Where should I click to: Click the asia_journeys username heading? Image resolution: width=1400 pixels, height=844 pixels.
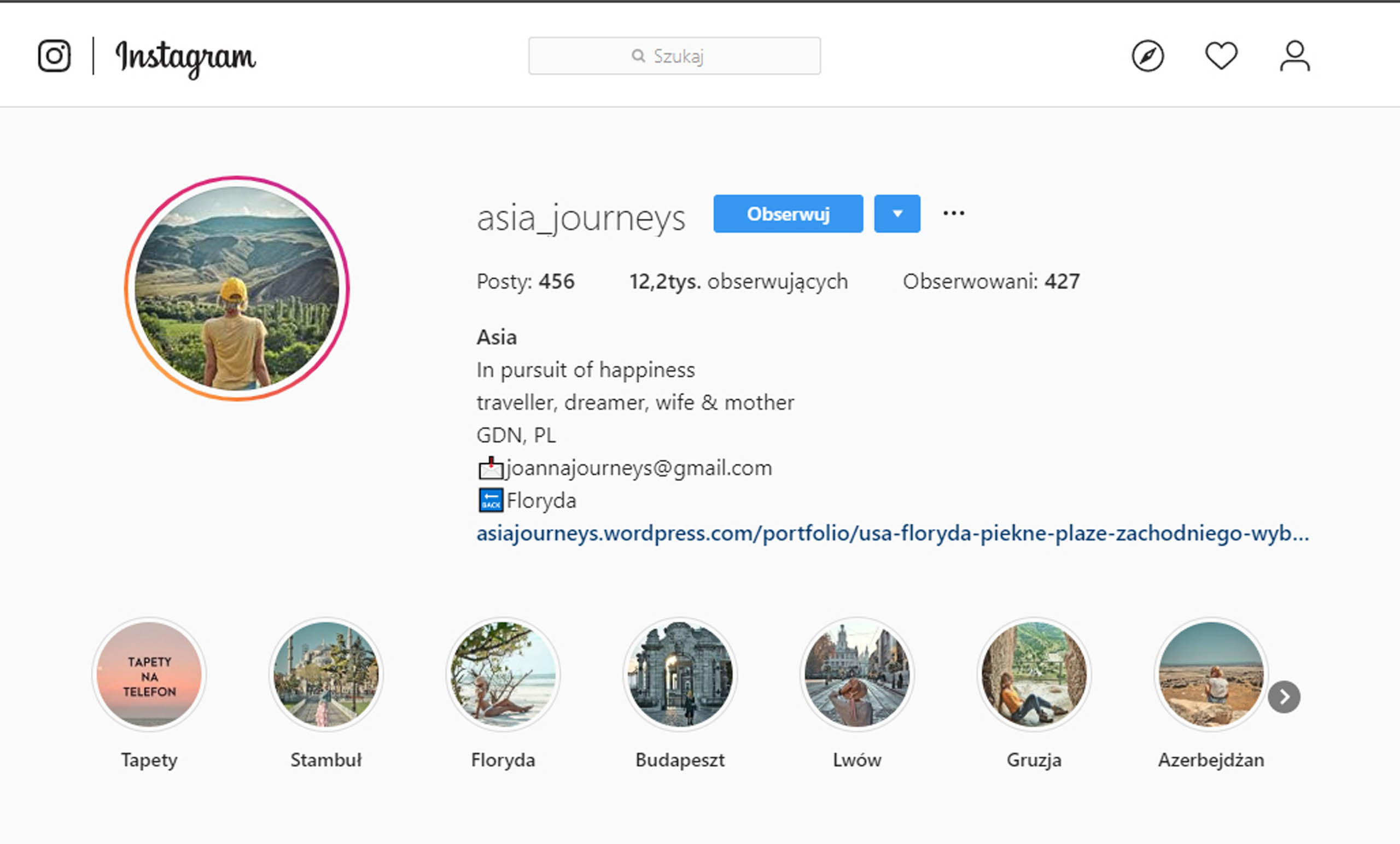(581, 218)
